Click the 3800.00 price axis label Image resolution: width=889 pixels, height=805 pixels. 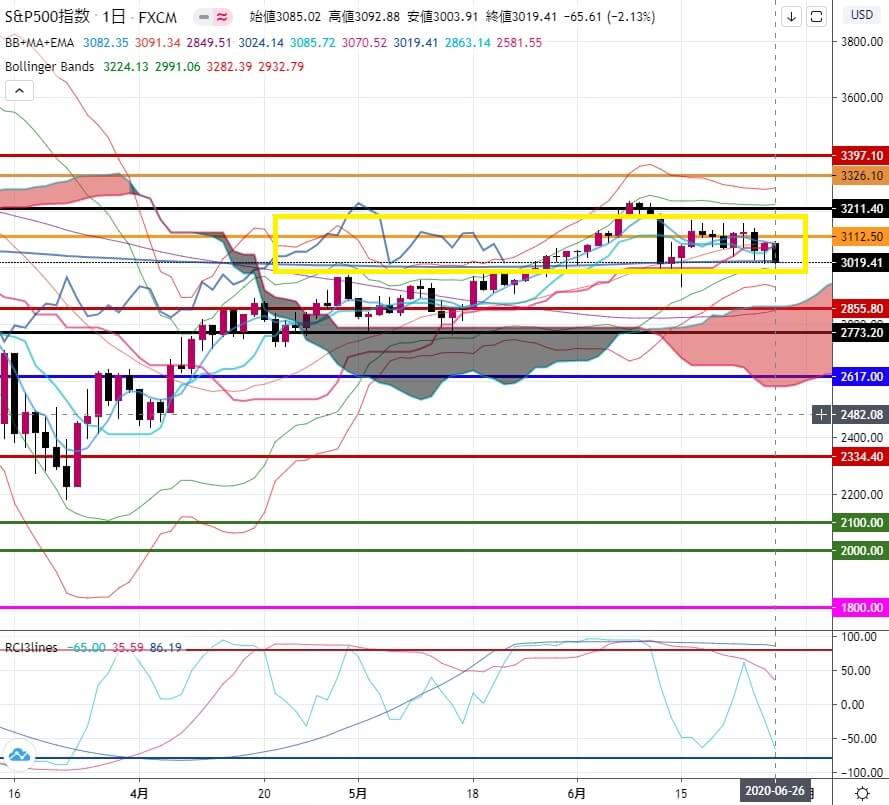862,41
